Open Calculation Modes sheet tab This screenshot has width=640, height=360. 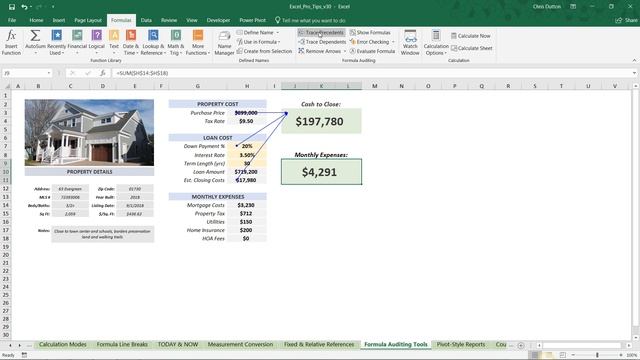62,344
